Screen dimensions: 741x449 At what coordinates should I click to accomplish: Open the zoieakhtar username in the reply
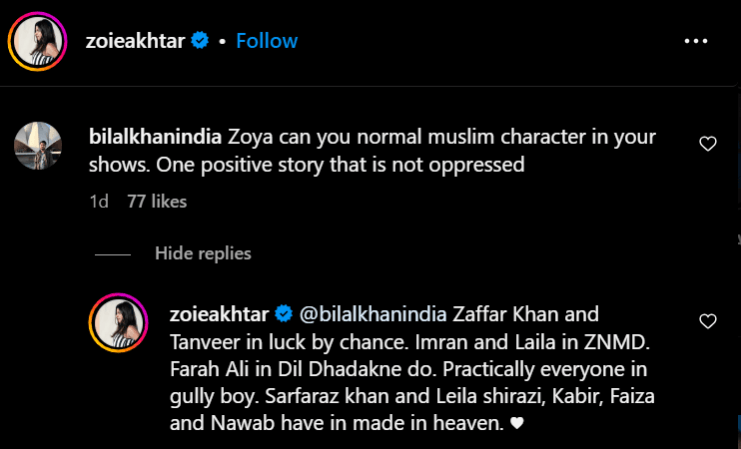pyautogui.click(x=220, y=315)
